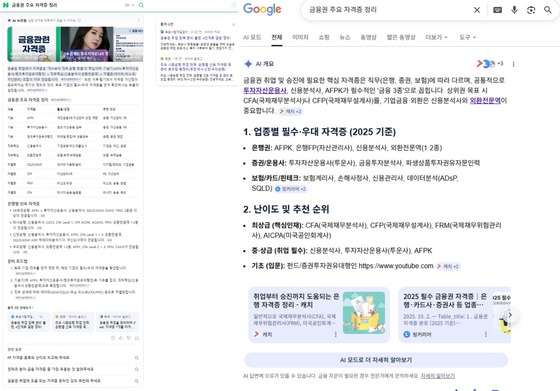Switch to the 뉴스 tab

345,37
